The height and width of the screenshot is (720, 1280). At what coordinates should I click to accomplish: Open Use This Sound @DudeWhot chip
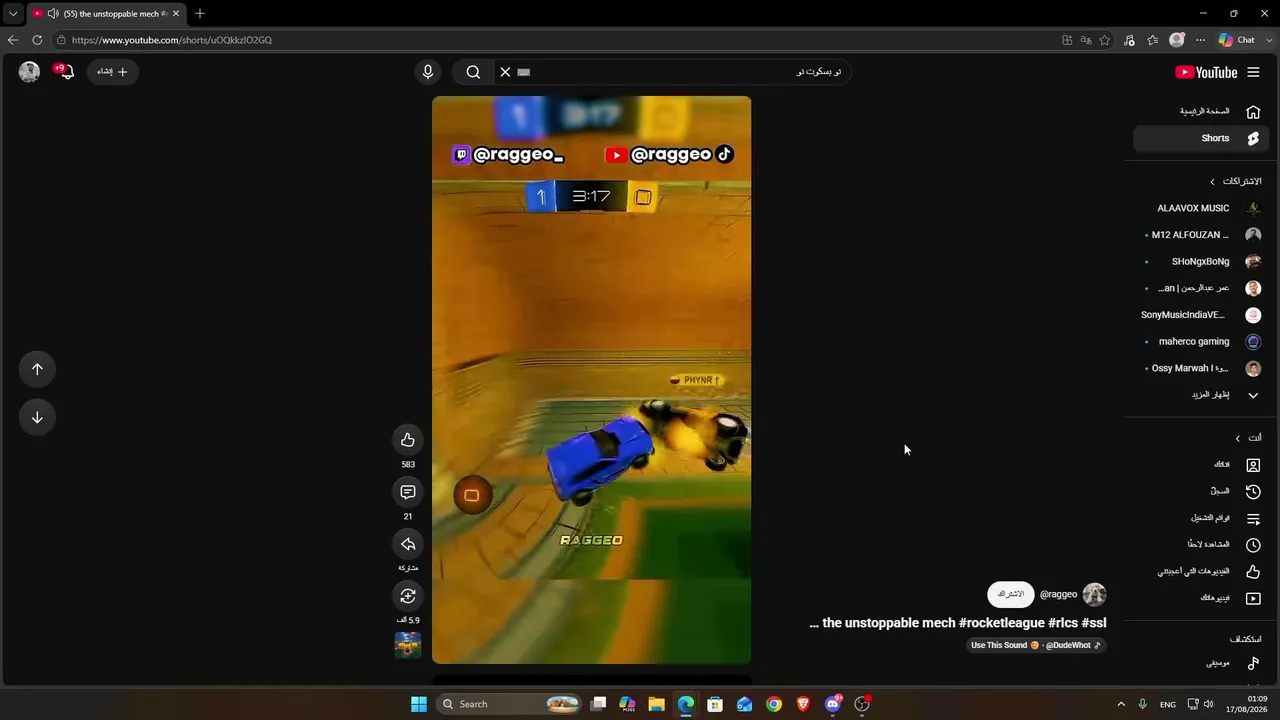point(1035,645)
